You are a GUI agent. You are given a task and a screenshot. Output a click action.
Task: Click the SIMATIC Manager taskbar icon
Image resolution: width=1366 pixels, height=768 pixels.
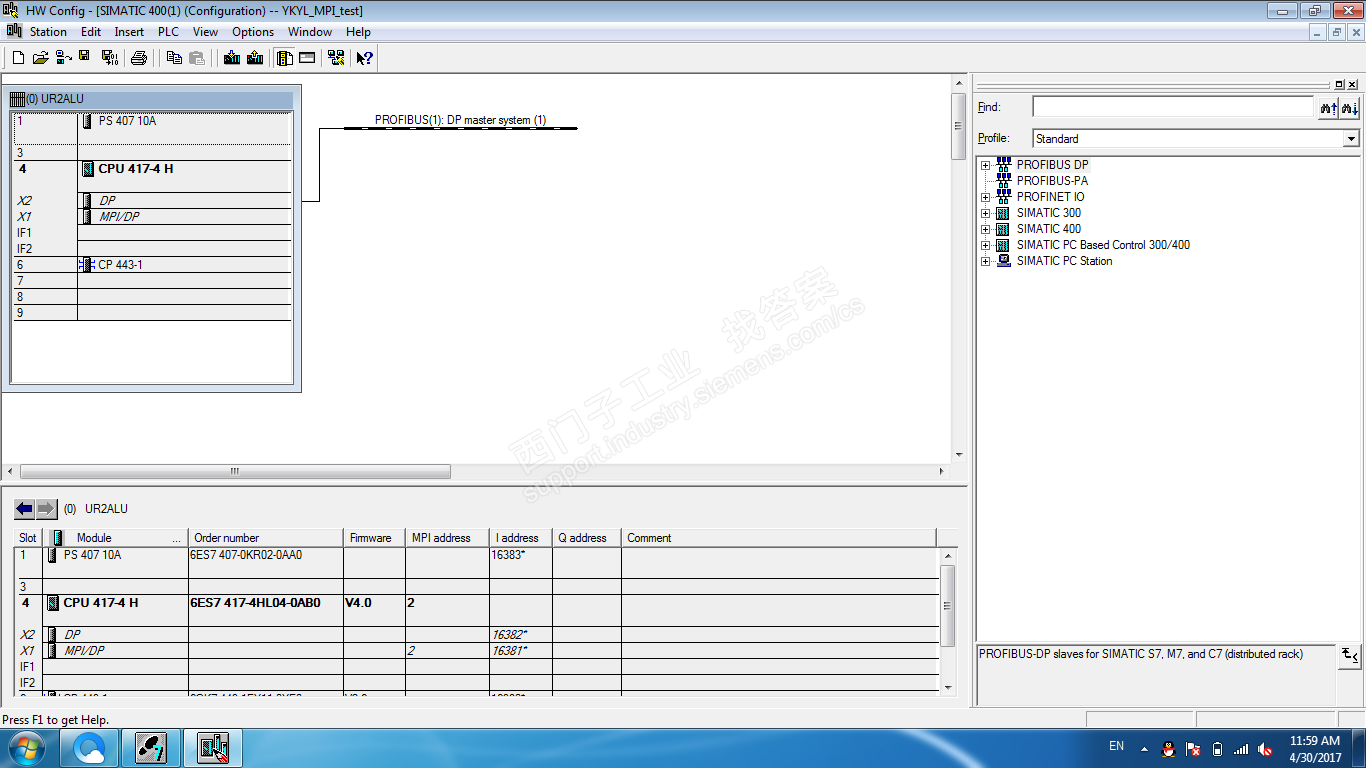click(151, 748)
